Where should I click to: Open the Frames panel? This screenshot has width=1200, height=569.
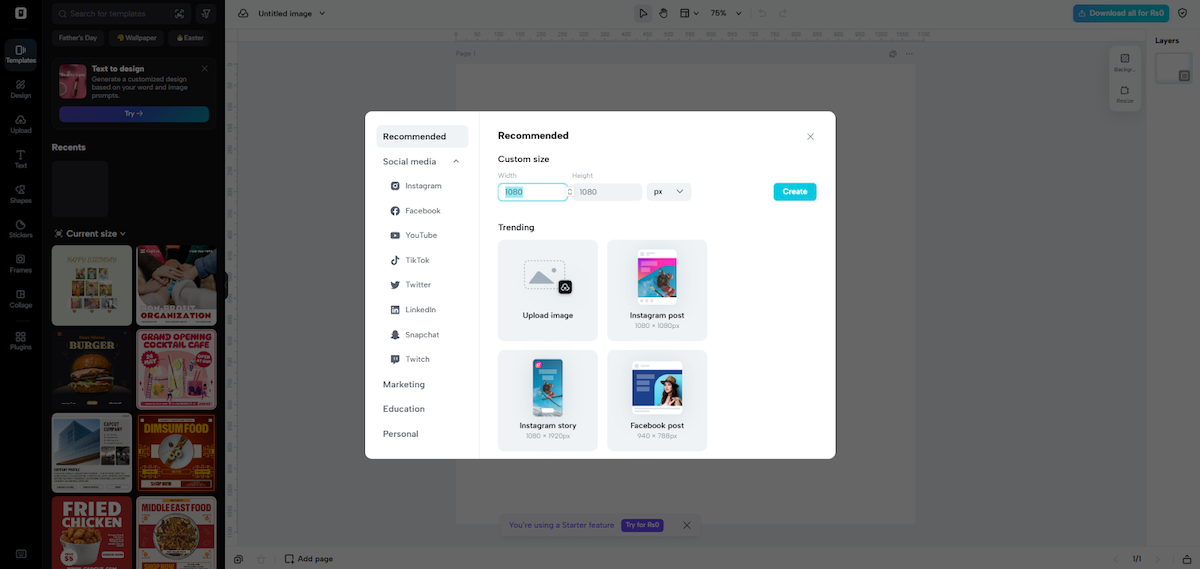20,264
